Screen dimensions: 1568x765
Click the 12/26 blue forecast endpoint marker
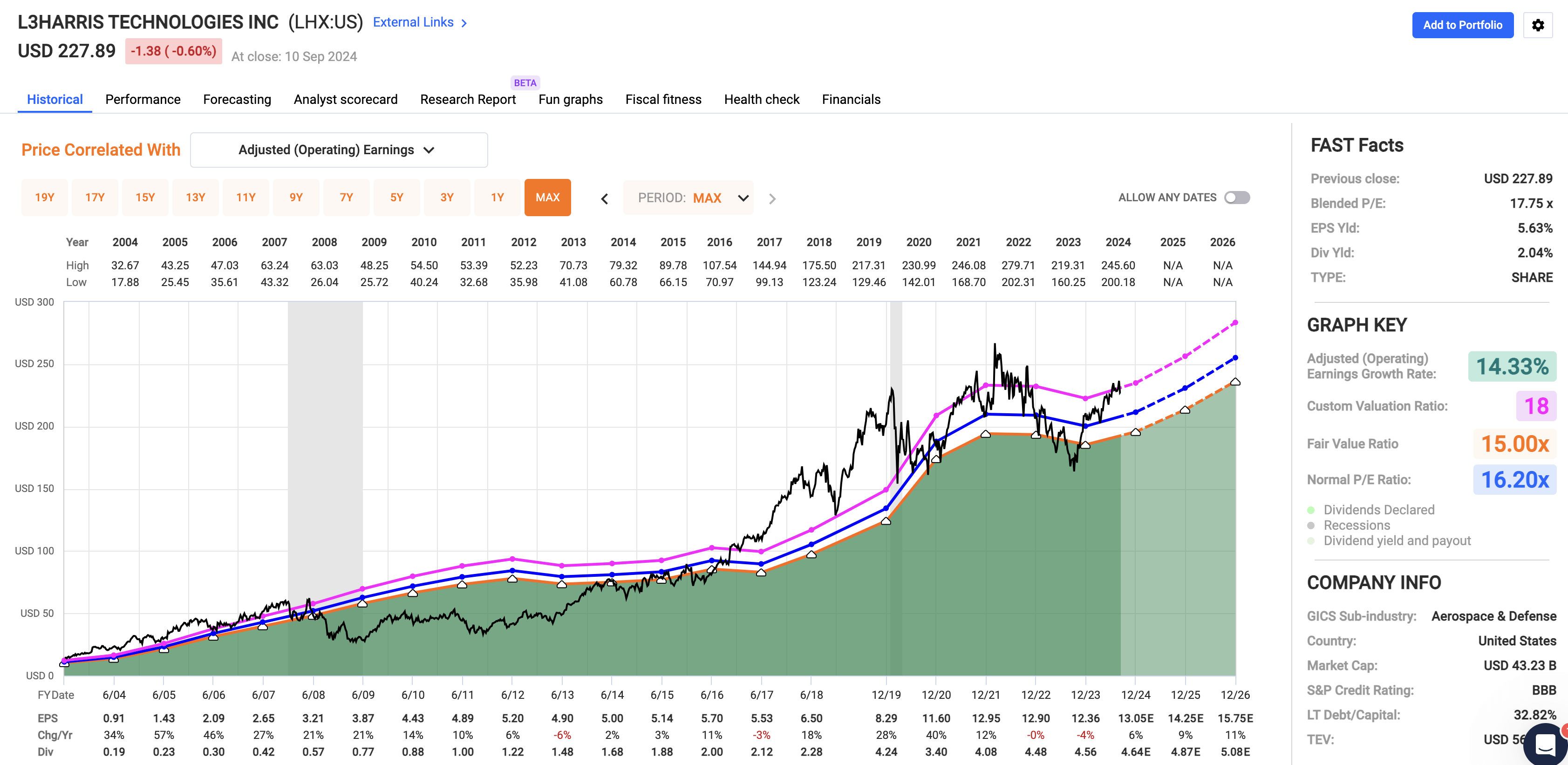[1235, 358]
